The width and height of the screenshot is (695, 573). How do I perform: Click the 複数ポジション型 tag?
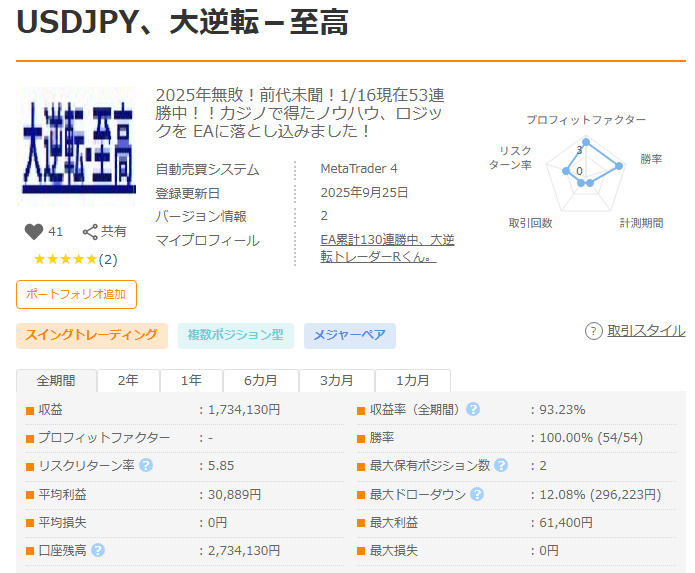coord(236,335)
